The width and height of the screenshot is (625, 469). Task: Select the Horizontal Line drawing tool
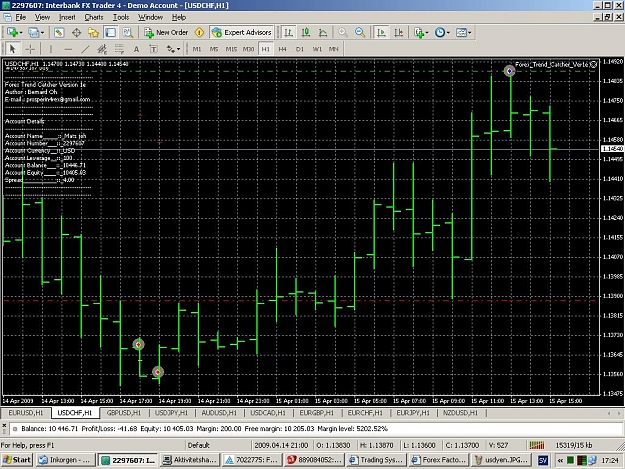[x=68, y=49]
